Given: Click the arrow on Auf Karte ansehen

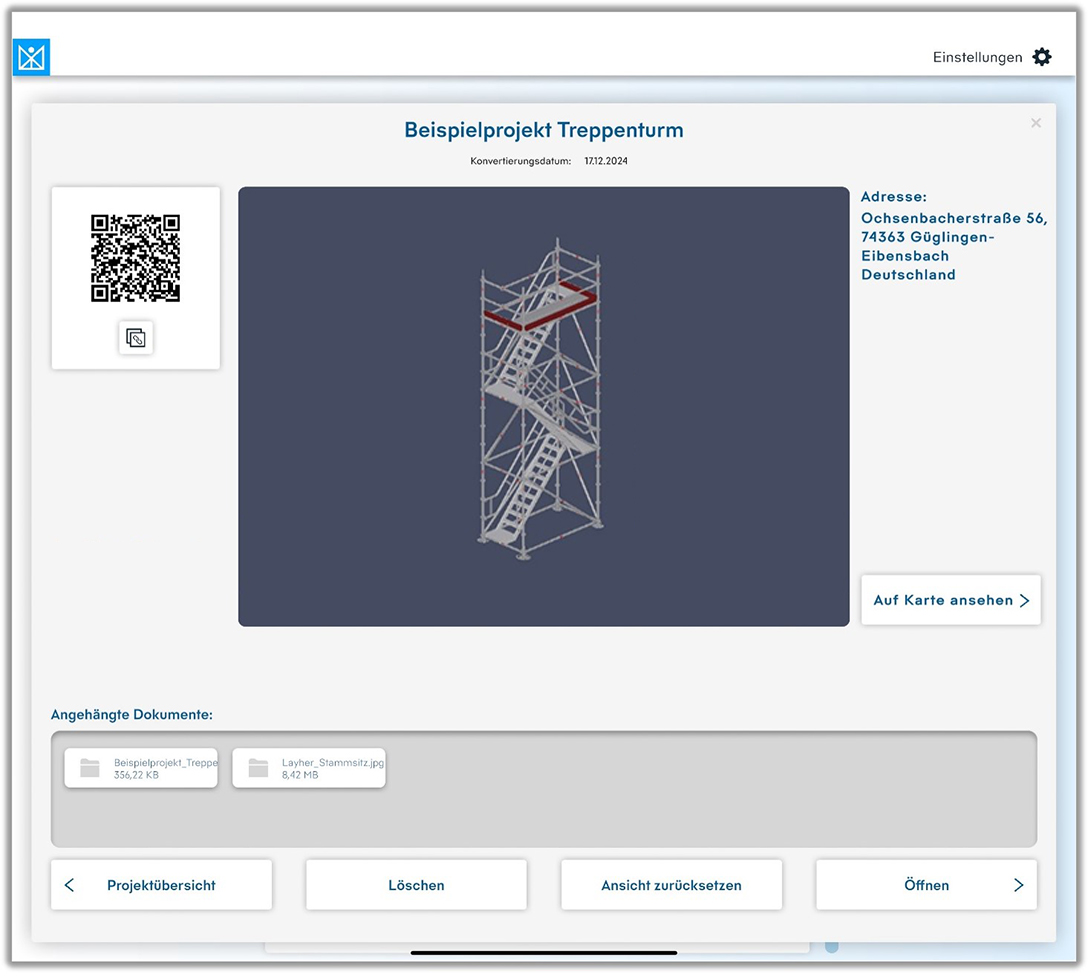Looking at the screenshot, I should click(x=1024, y=601).
